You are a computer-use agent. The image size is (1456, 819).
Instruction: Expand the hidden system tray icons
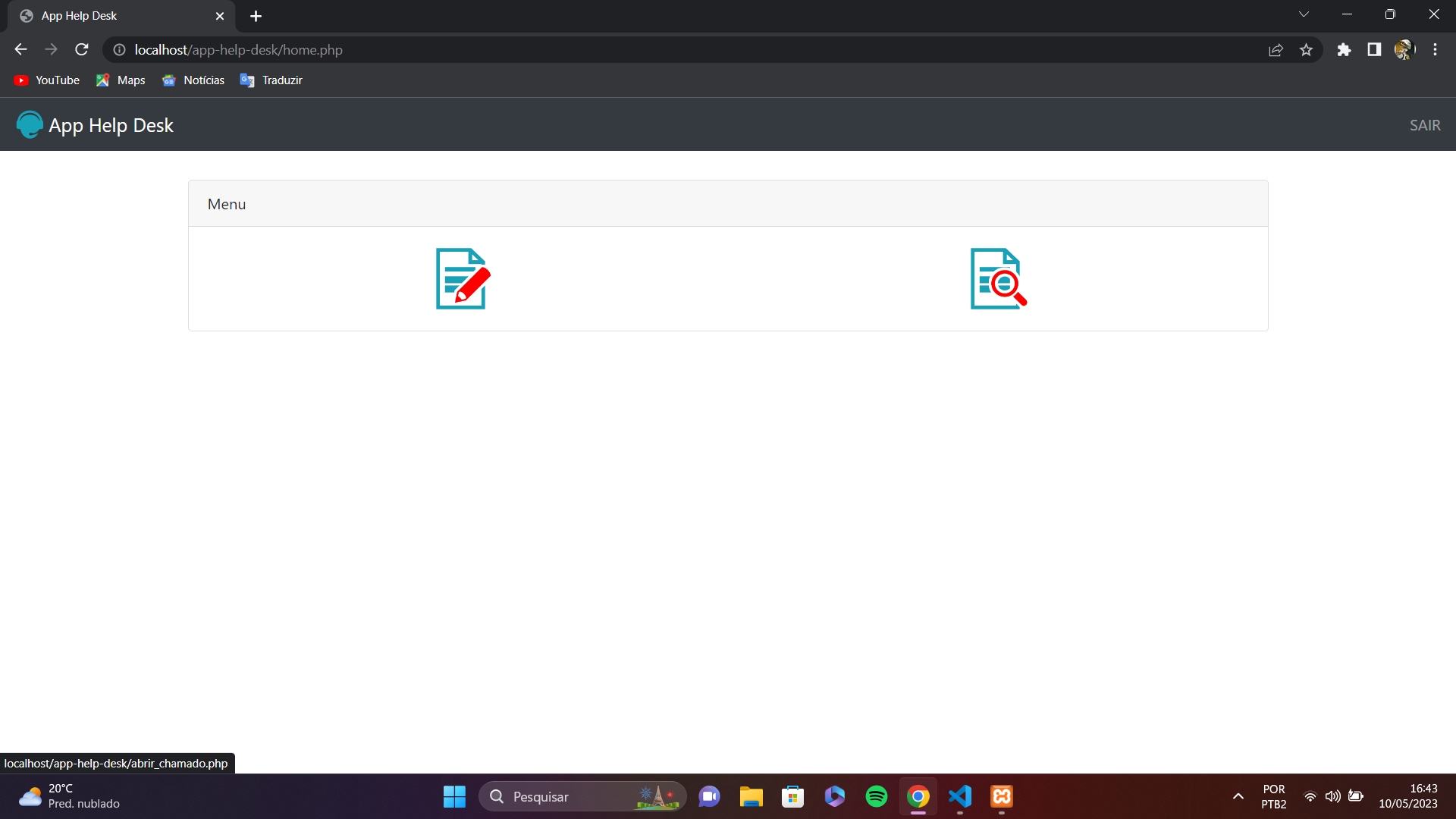[x=1238, y=796]
